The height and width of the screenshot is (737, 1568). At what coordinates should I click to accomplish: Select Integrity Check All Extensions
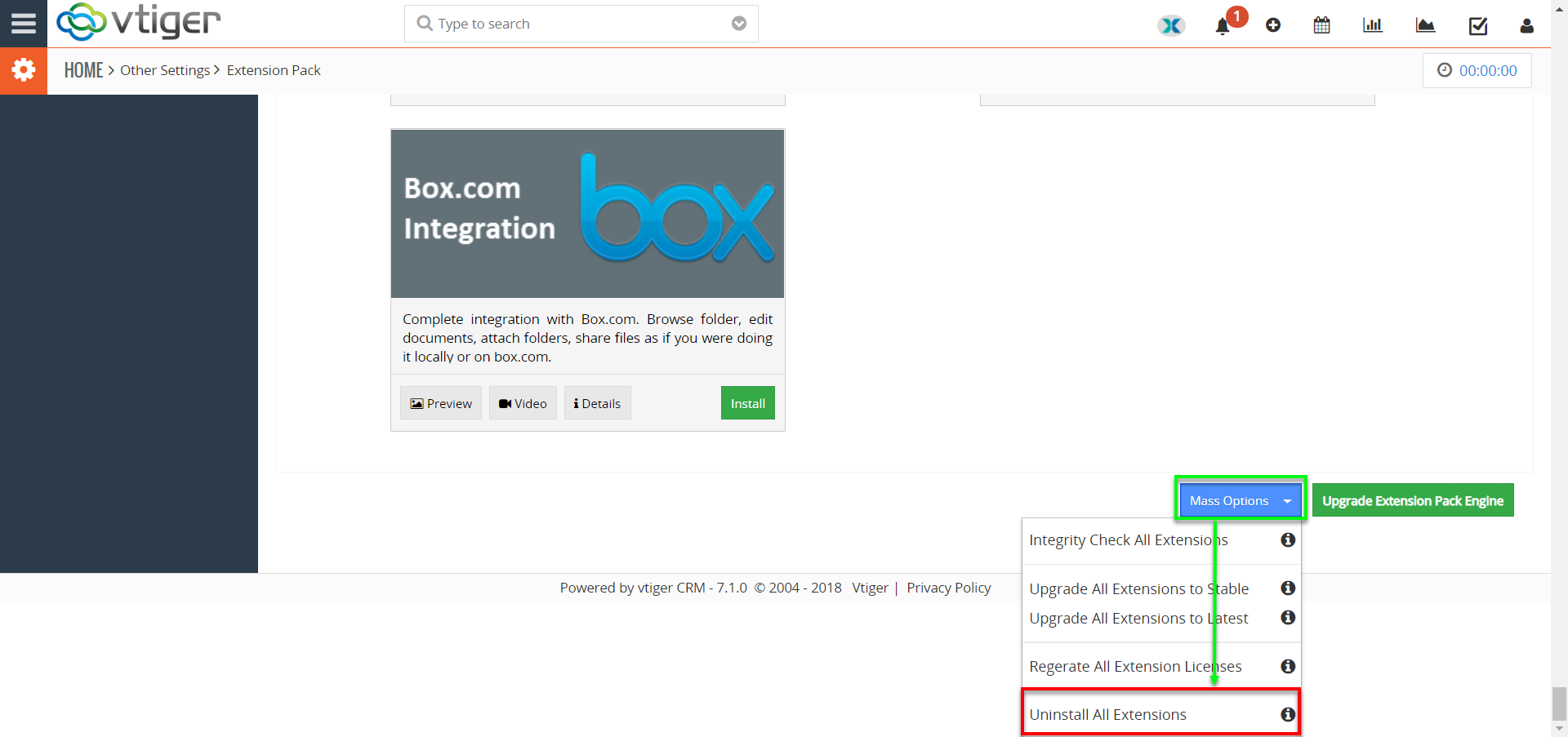[1128, 540]
